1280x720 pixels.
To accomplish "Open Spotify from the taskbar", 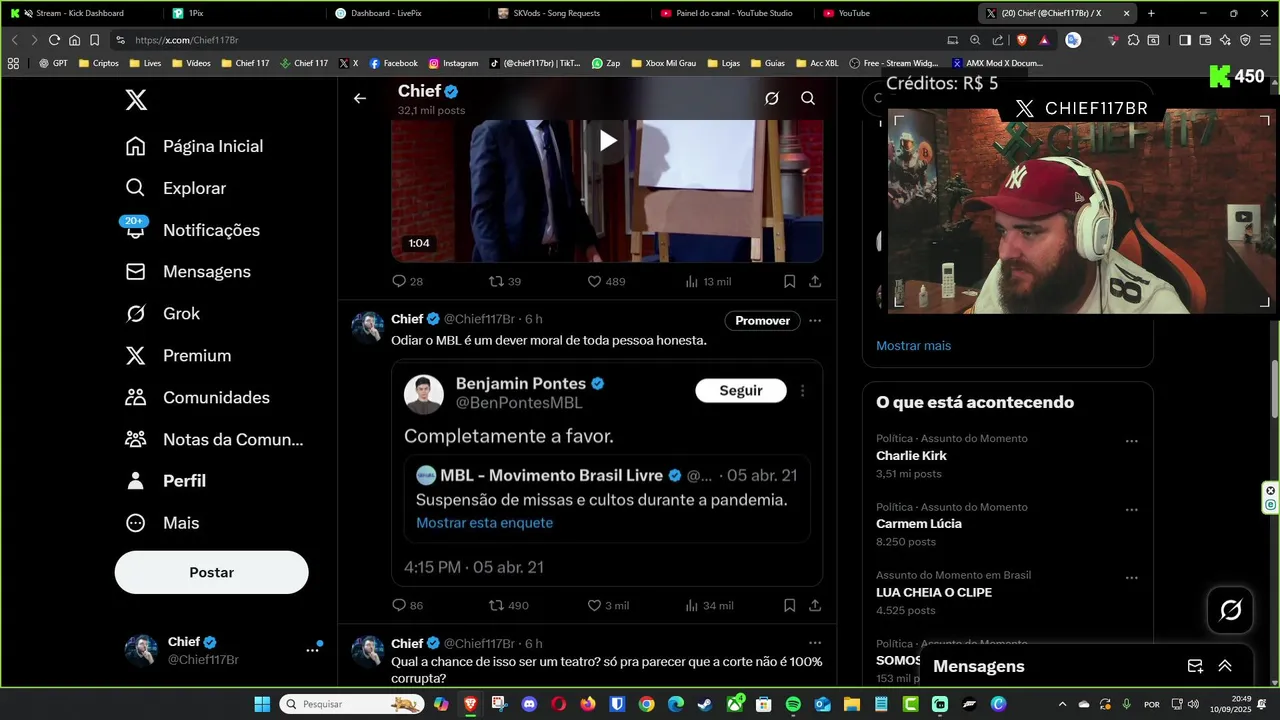I will (x=793, y=704).
